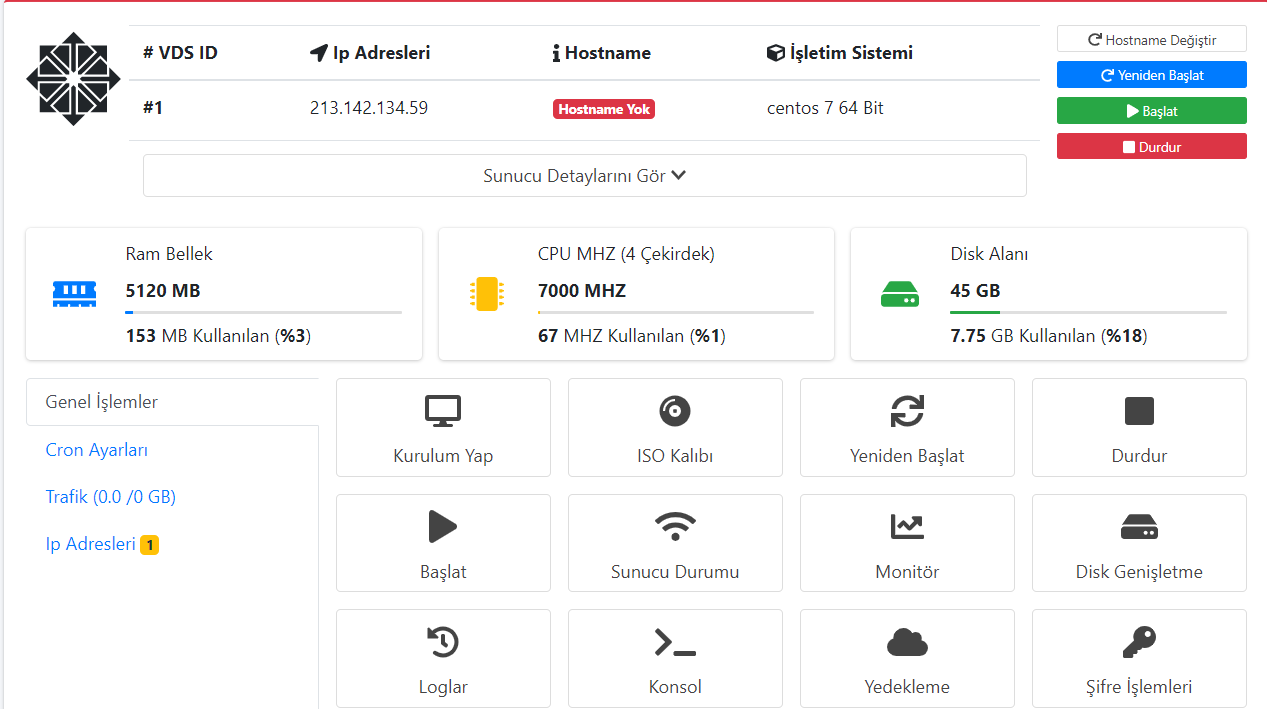
Task: Click the cube icon beside İşletim Sistemi
Action: coord(775,53)
